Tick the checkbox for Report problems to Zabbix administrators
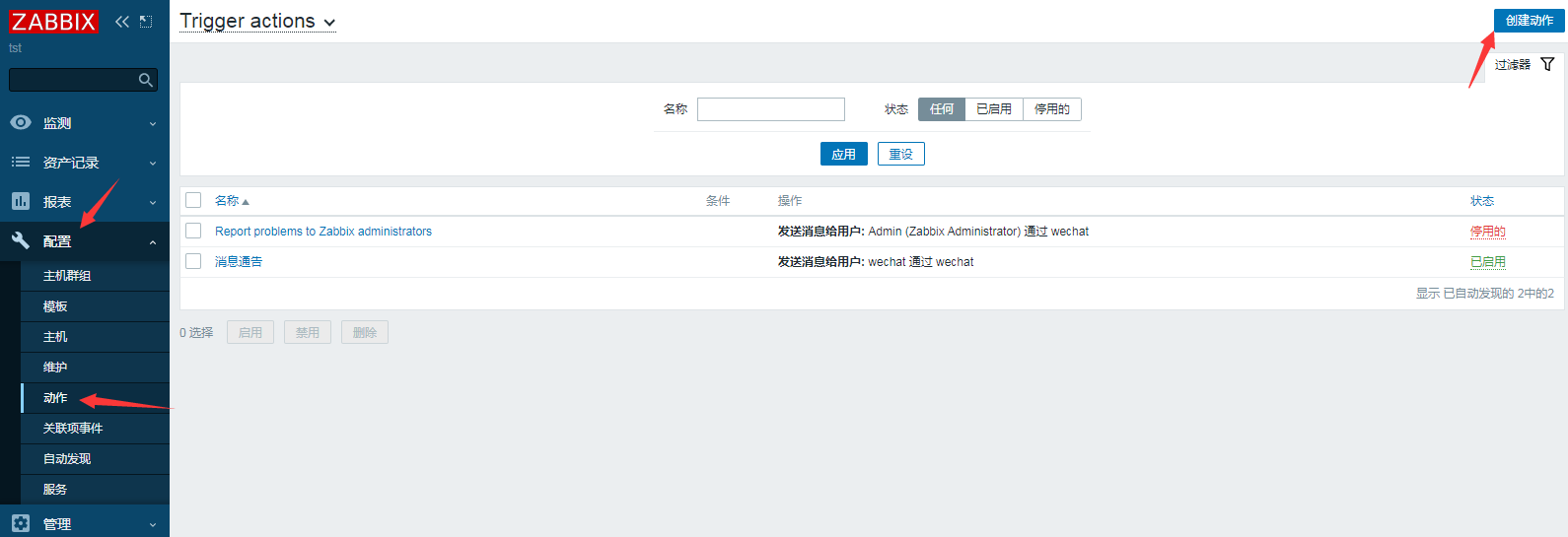The image size is (1568, 537). (193, 231)
